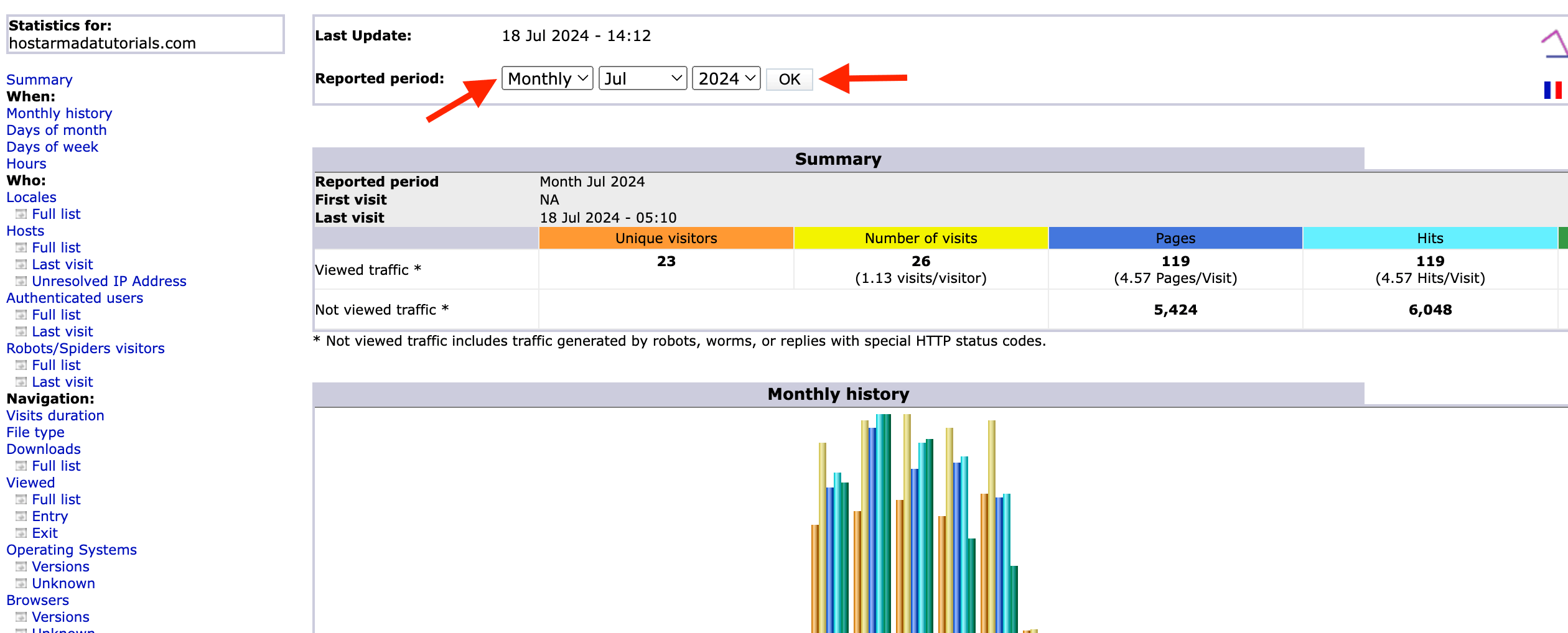Click icon beside Authenticated users Full list
The width and height of the screenshot is (1568, 633).
(x=21, y=315)
